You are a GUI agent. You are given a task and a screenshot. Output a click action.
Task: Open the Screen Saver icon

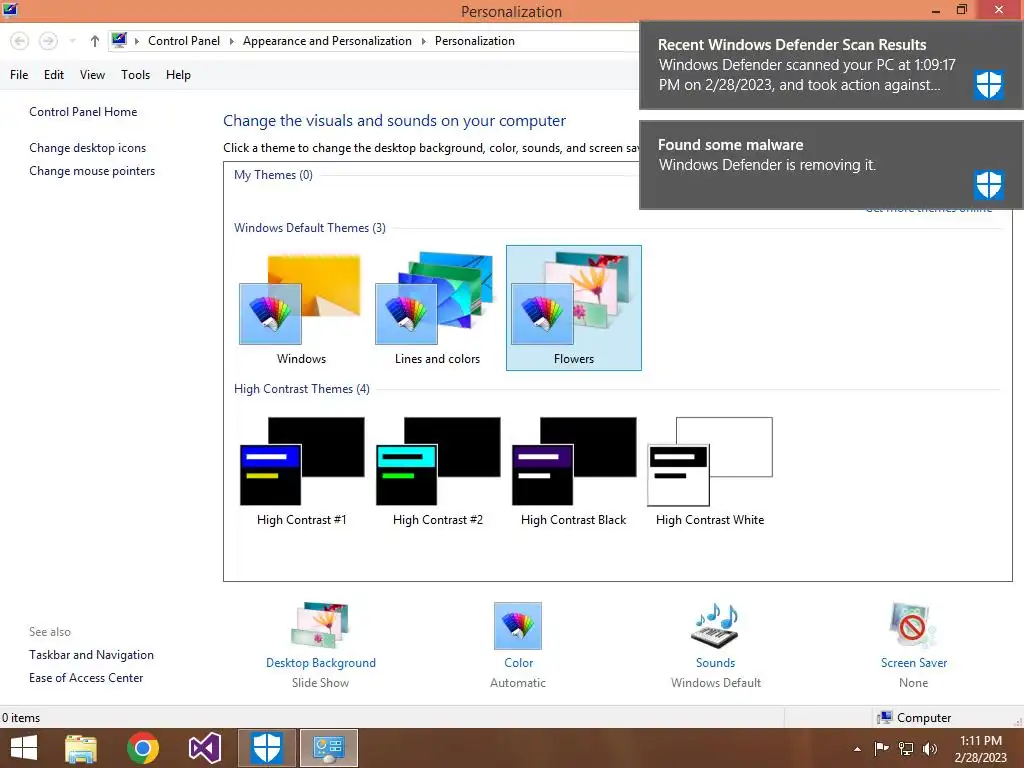[913, 626]
